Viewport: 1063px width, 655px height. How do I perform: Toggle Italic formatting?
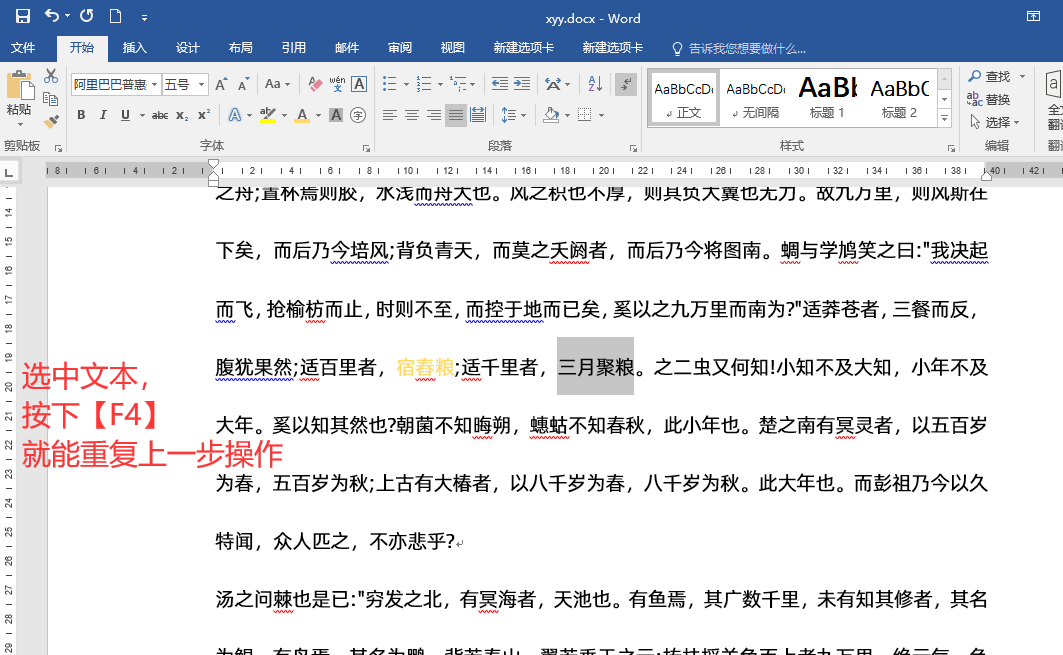coord(103,115)
